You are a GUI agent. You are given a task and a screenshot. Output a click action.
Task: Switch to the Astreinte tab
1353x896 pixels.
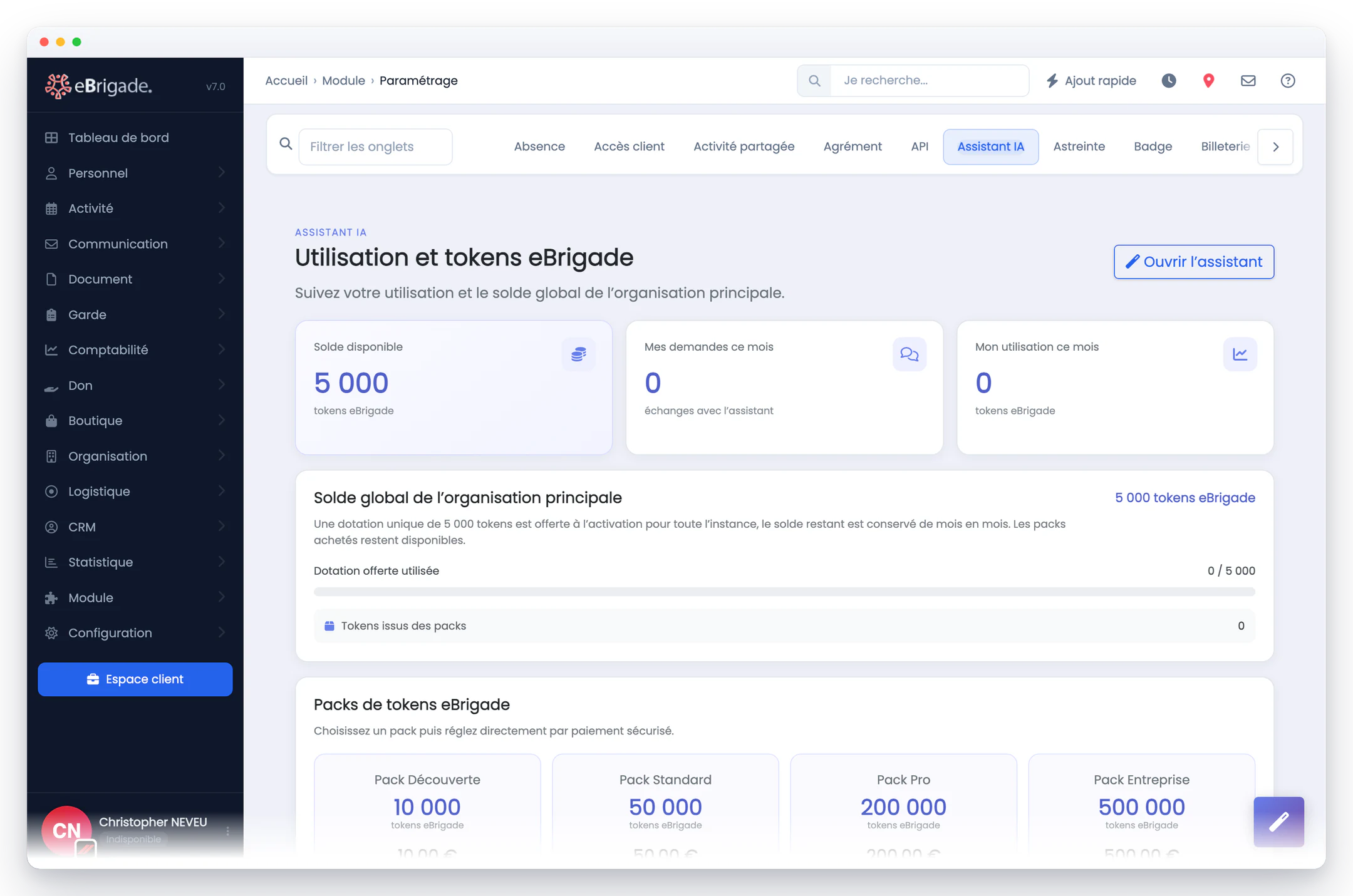tap(1079, 147)
